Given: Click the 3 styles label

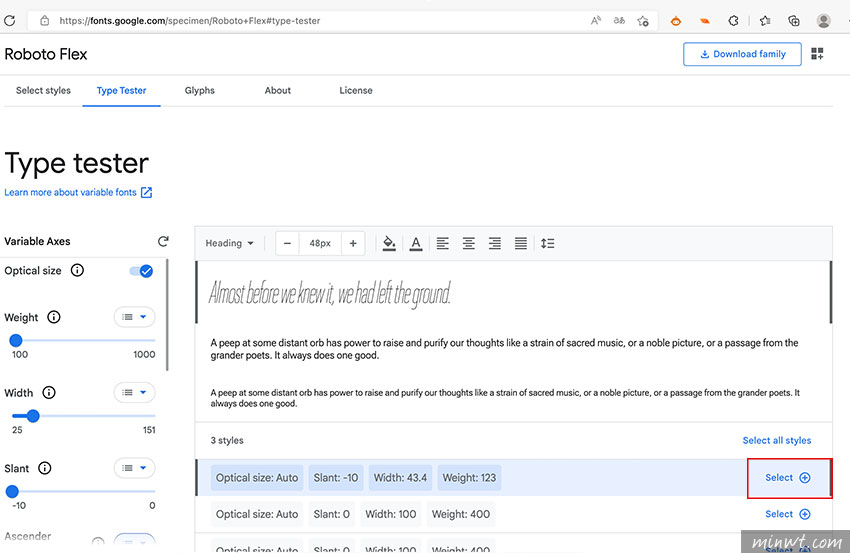Looking at the screenshot, I should point(227,440).
